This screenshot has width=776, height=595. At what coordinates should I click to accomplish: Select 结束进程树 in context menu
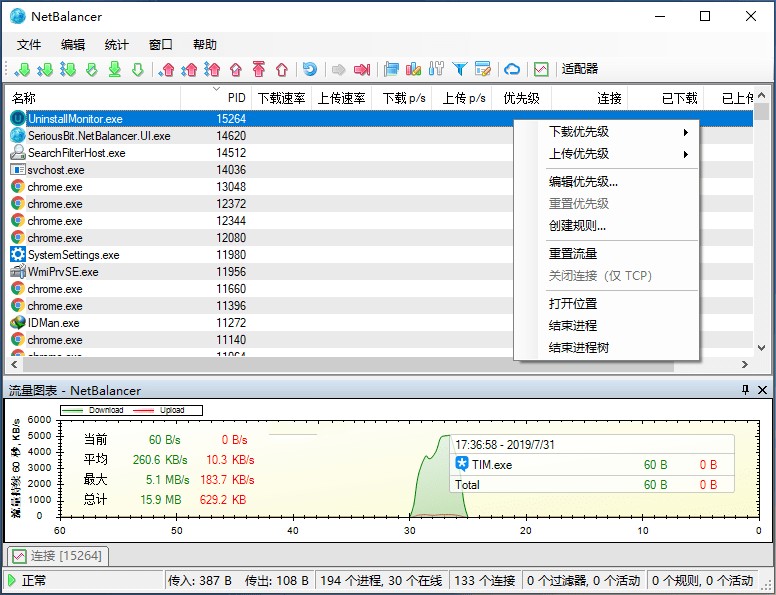click(x=607, y=347)
